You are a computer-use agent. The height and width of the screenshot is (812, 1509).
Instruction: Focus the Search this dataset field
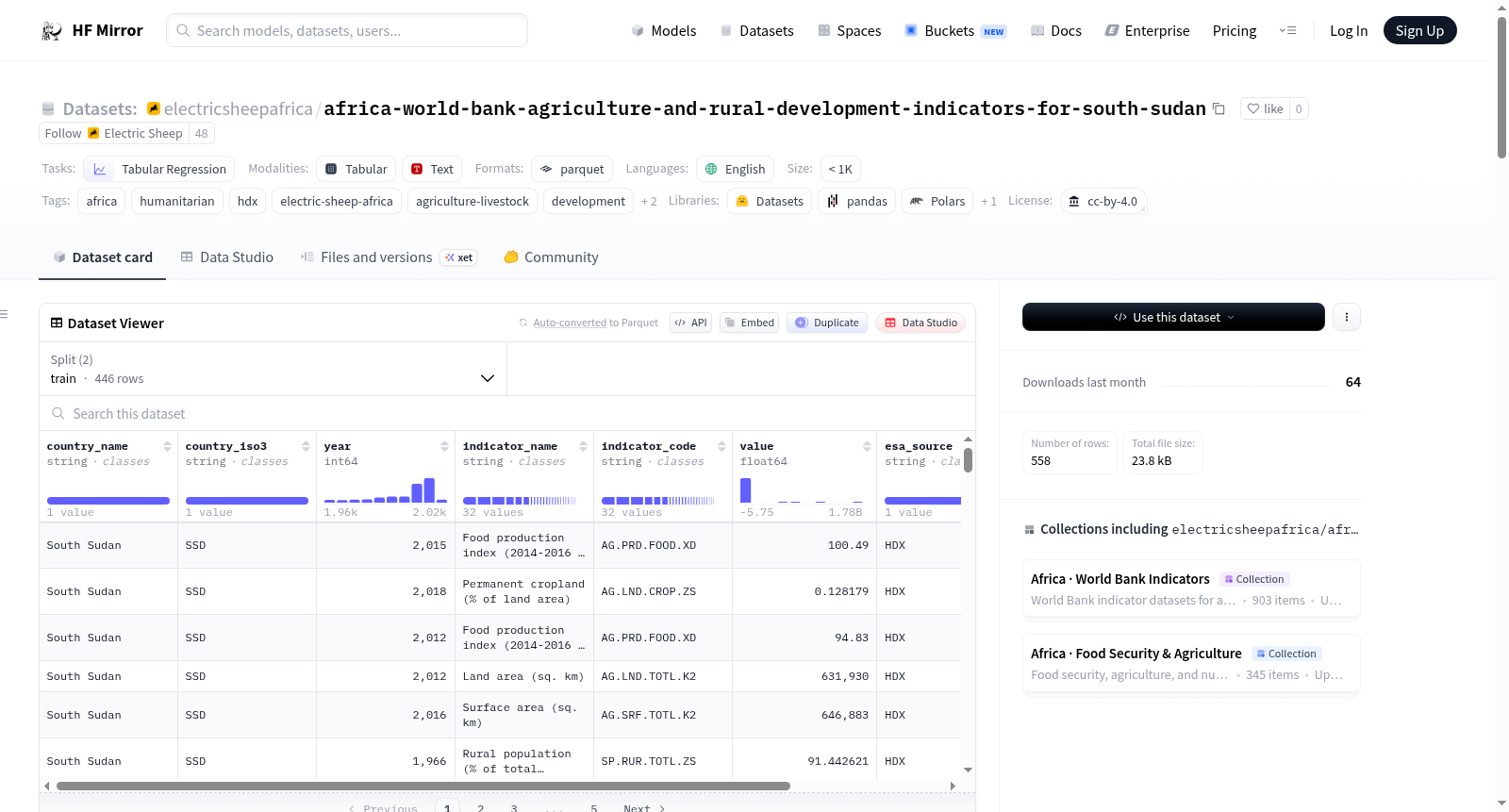tap(507, 413)
